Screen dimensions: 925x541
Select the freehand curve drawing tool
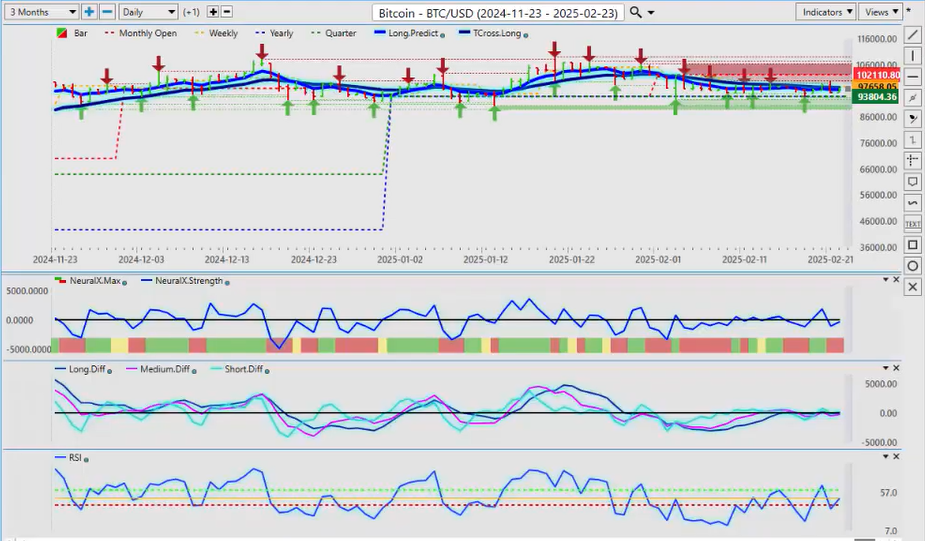tap(913, 203)
